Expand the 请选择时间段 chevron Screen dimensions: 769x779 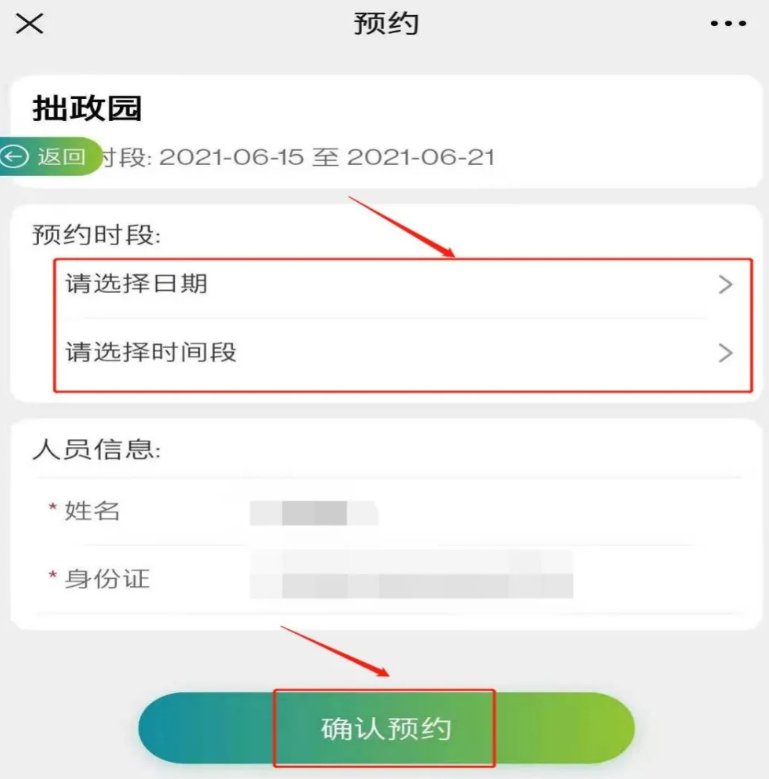(x=726, y=353)
